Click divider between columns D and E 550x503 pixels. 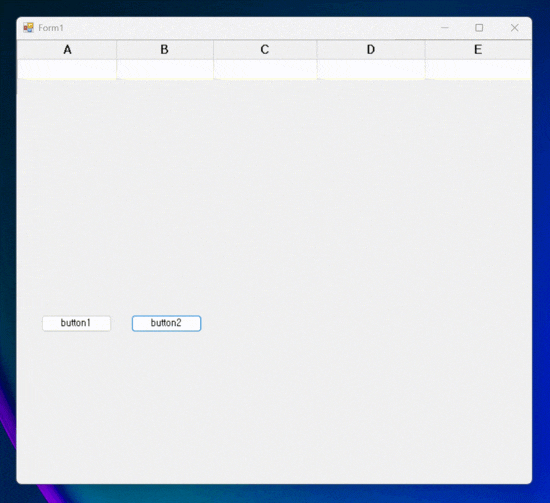(x=425, y=50)
